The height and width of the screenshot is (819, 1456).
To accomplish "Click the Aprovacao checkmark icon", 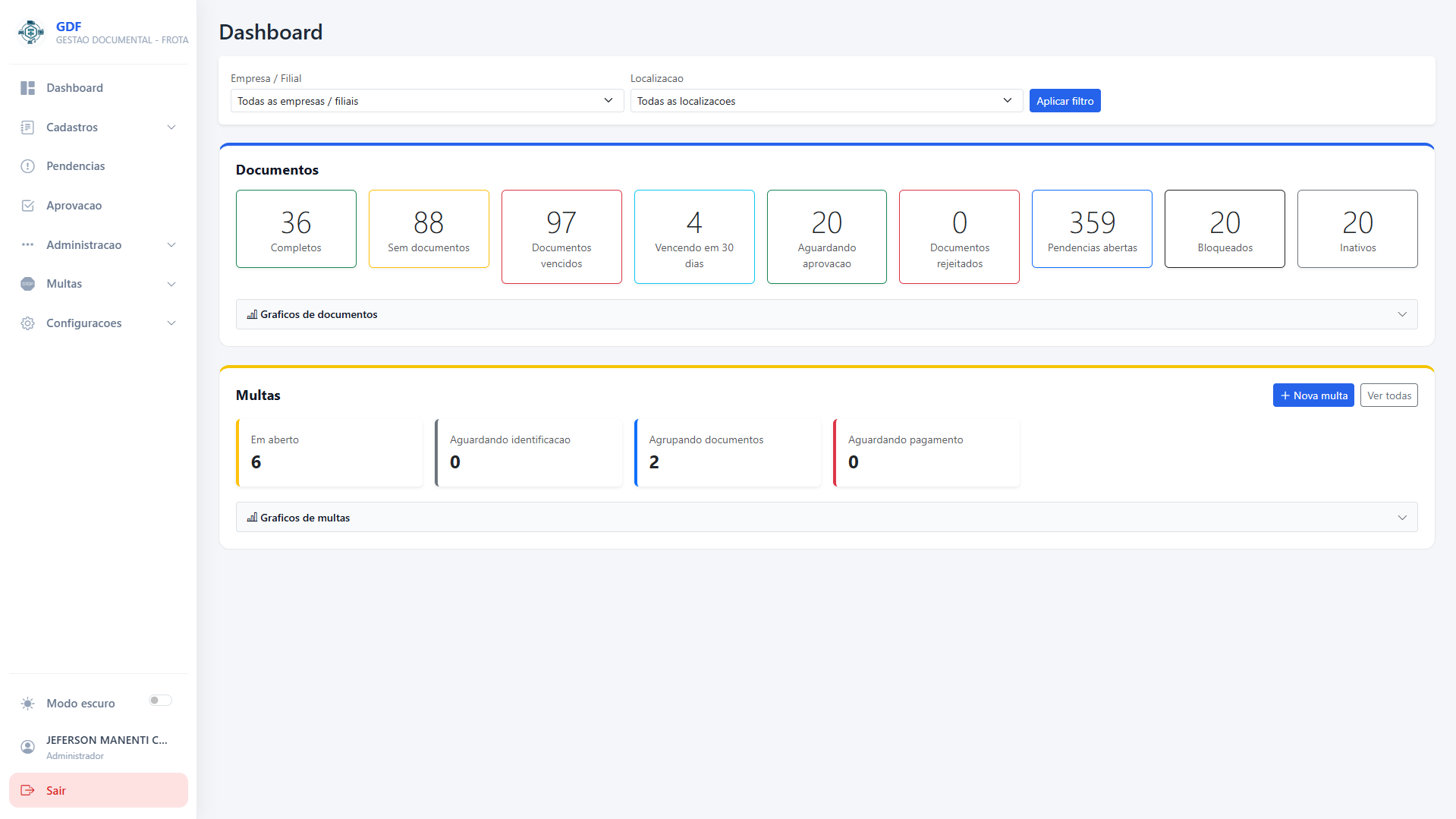I will (x=28, y=206).
